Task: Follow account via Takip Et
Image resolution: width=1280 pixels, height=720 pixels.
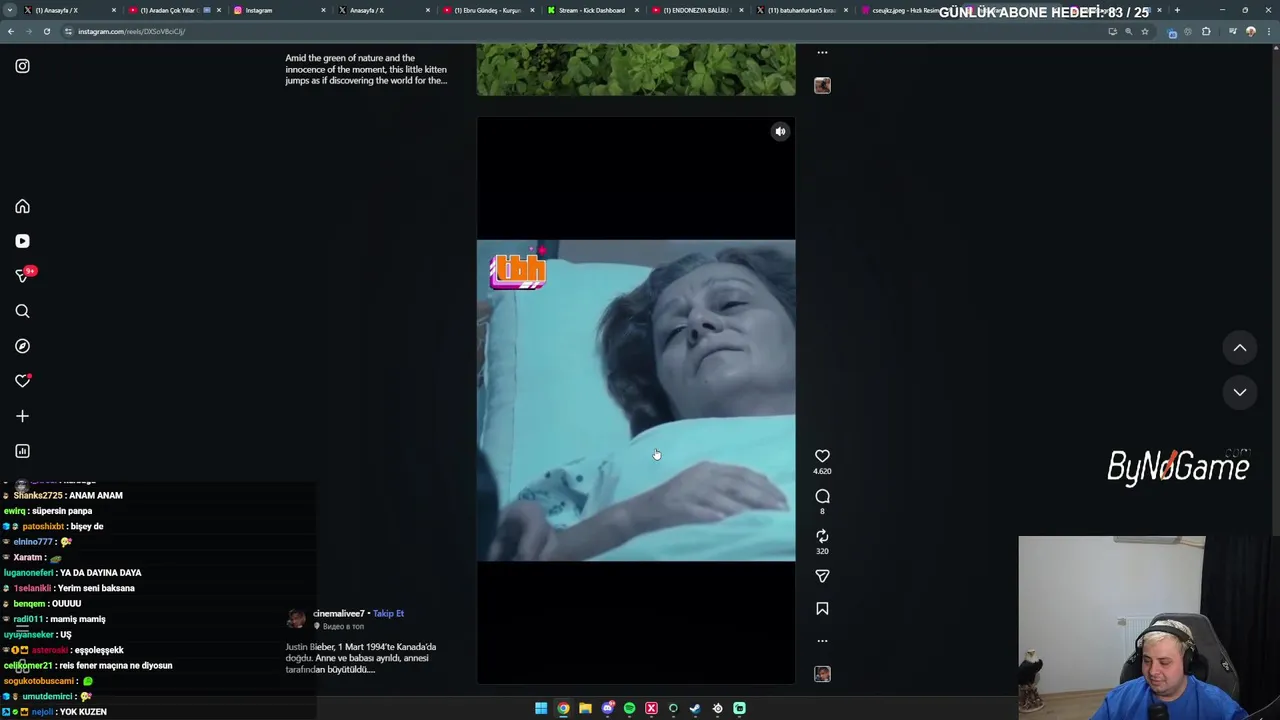Action: pos(388,613)
